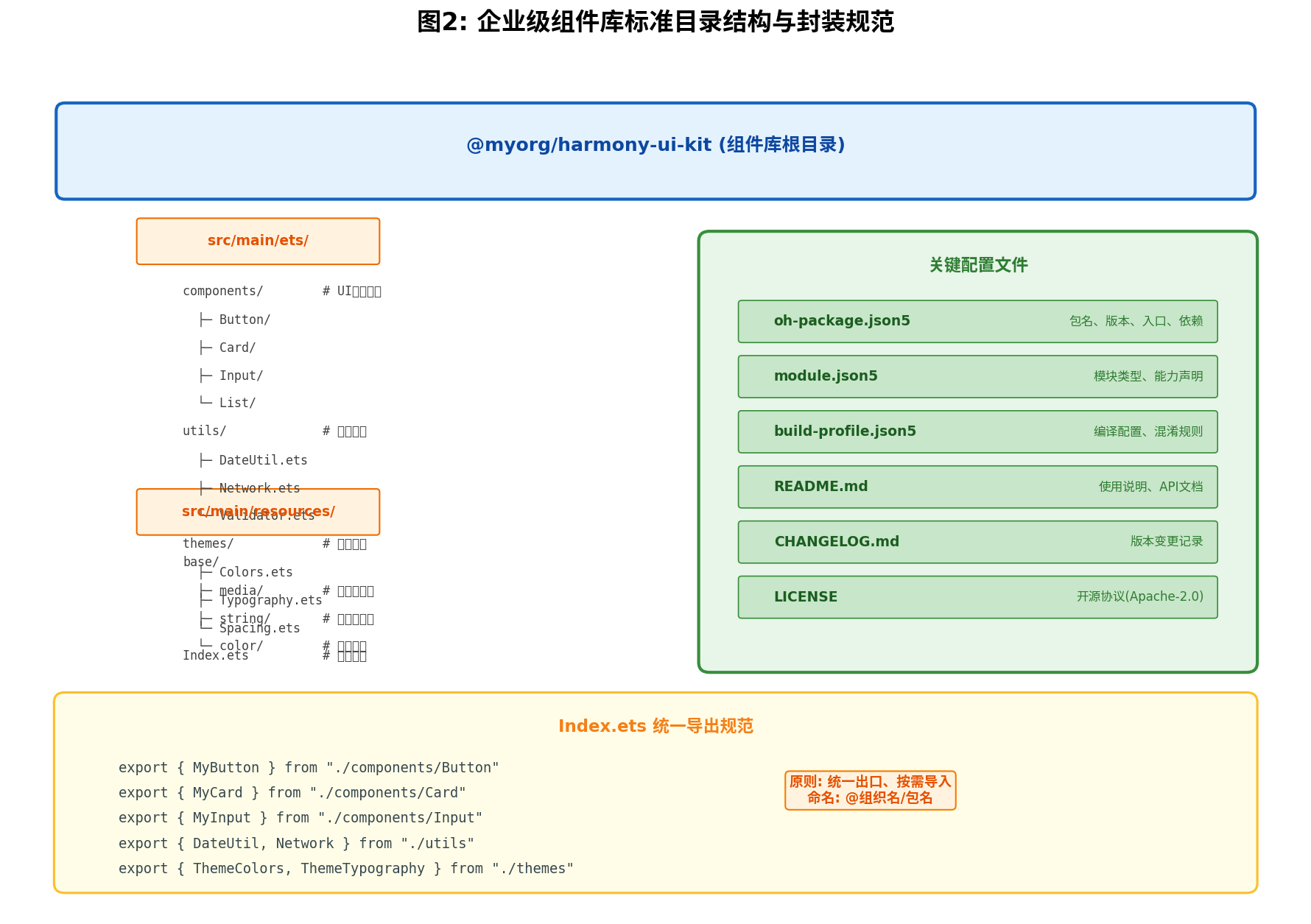Screen dimensions: 1311x924
Task: Select the Card/ folder entry
Action: pos(237,348)
